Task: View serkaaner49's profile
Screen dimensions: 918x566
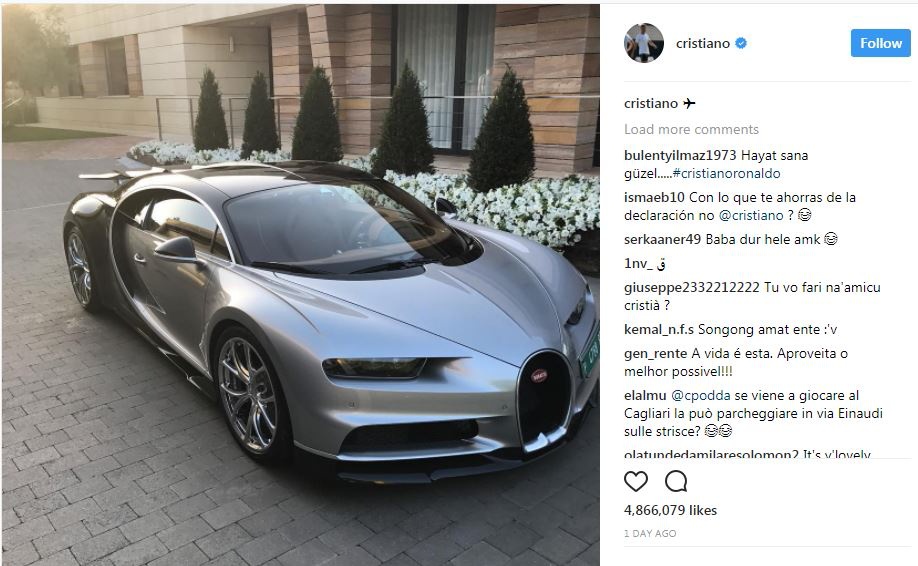Action: pyautogui.click(x=662, y=239)
